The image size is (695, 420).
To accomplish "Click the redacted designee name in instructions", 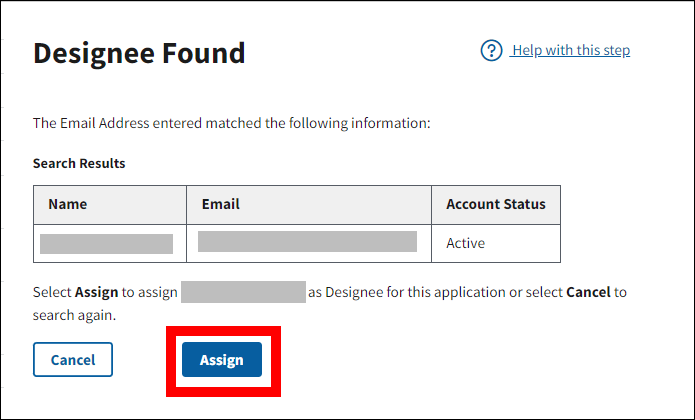I will [x=243, y=292].
